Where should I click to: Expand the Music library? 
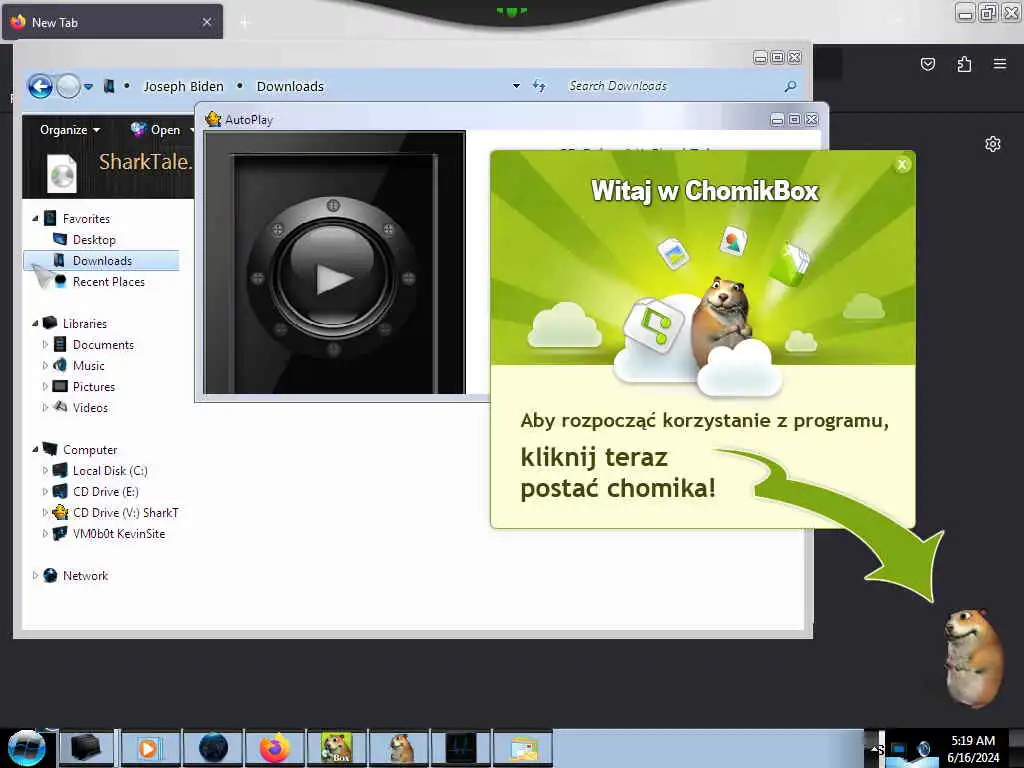(x=45, y=365)
